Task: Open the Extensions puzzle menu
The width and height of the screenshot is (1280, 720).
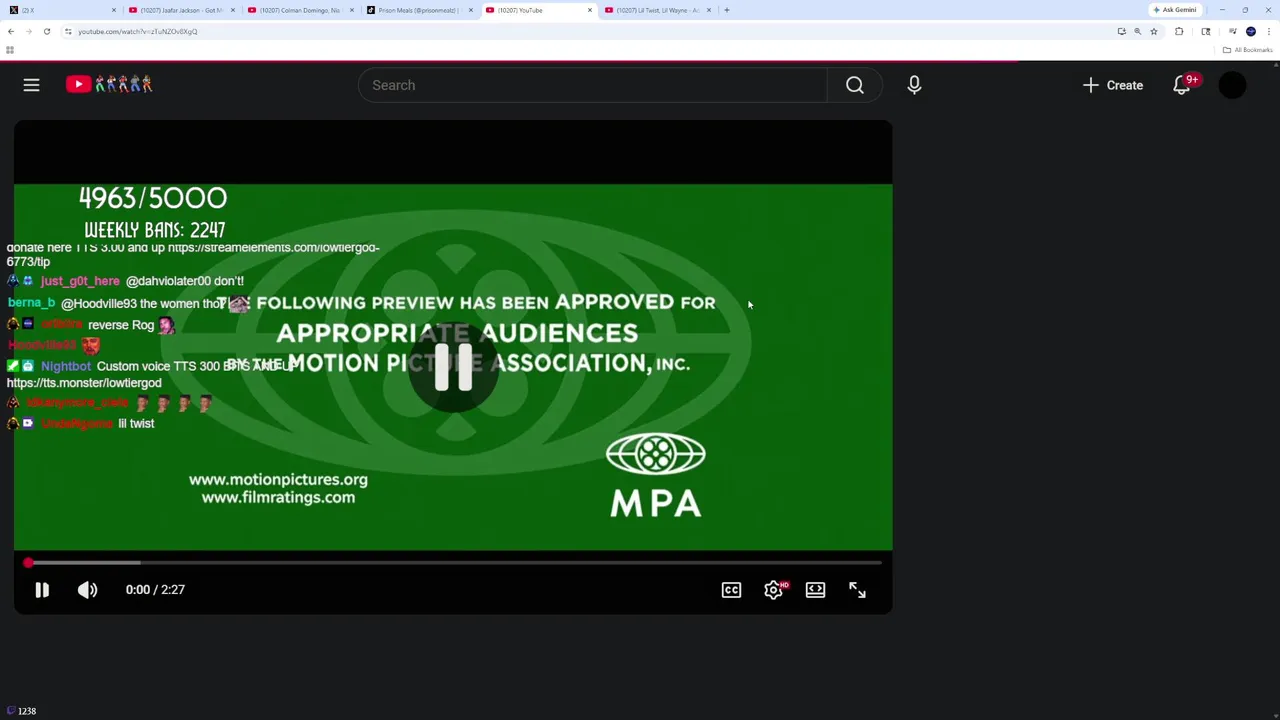Action: [x=1179, y=31]
